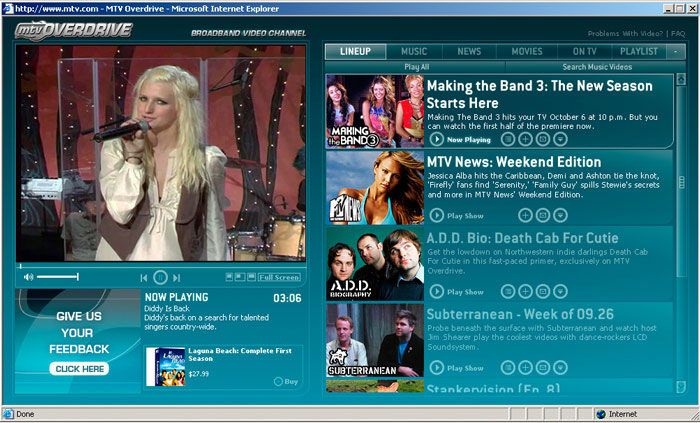
Task: Mute the player using the speaker icon
Action: coord(28,277)
